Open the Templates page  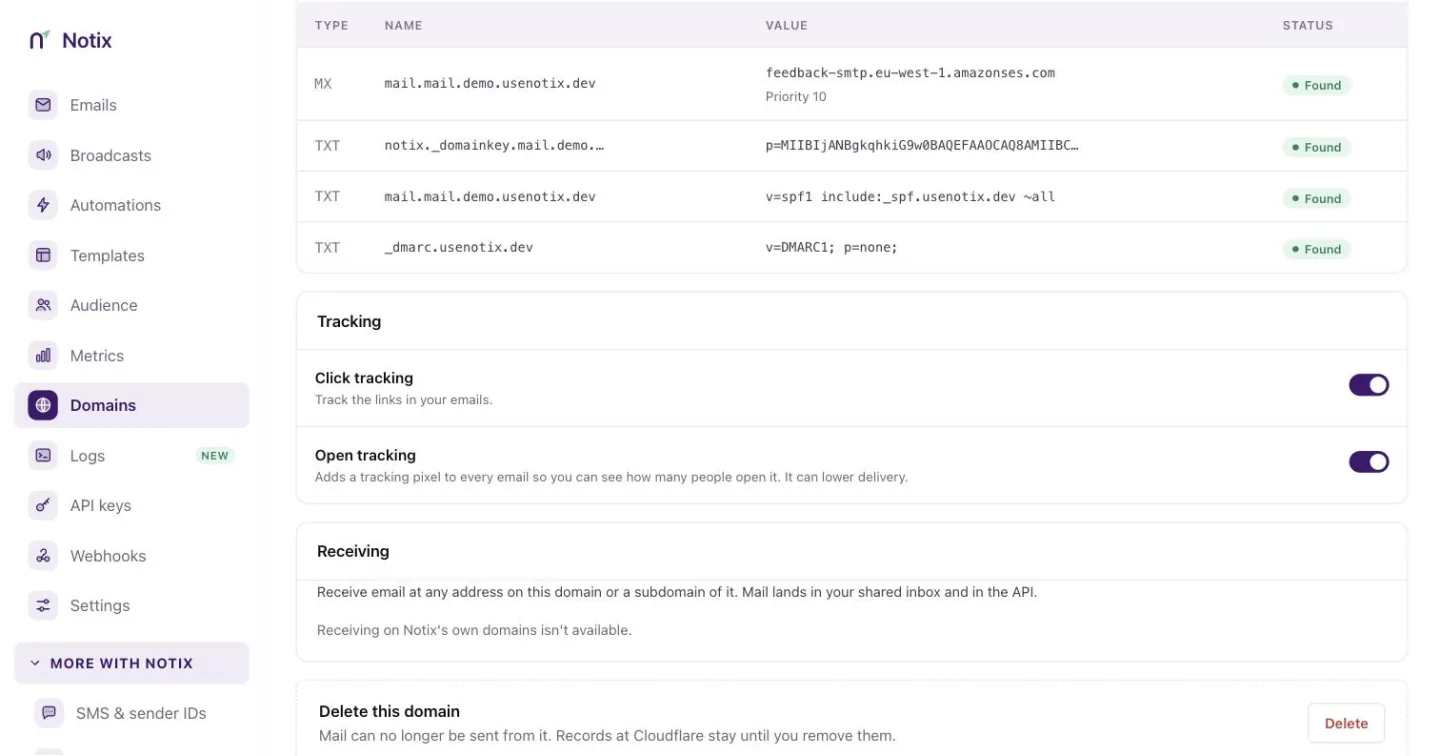point(131,255)
